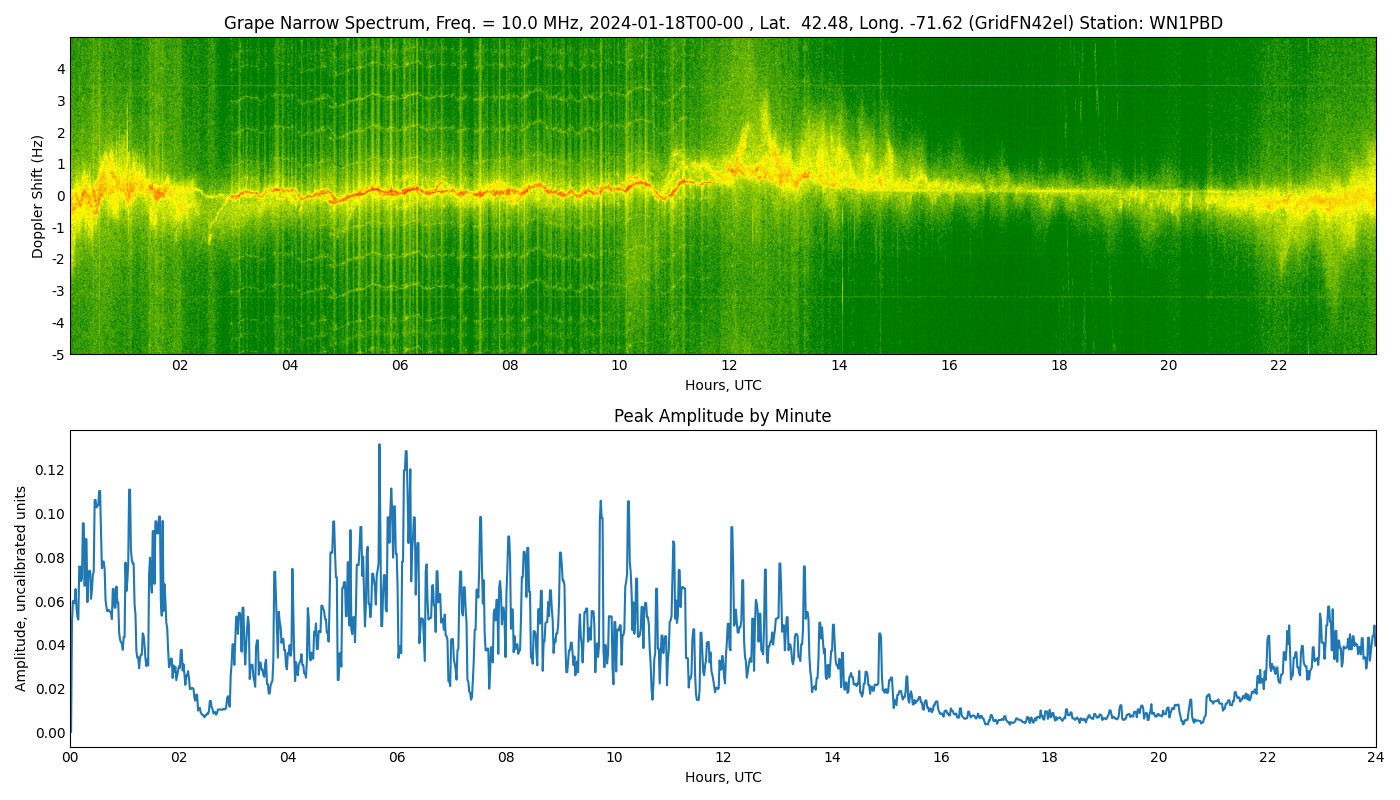Click the "Doppler Shift (Hz)" axis label

coord(38,196)
